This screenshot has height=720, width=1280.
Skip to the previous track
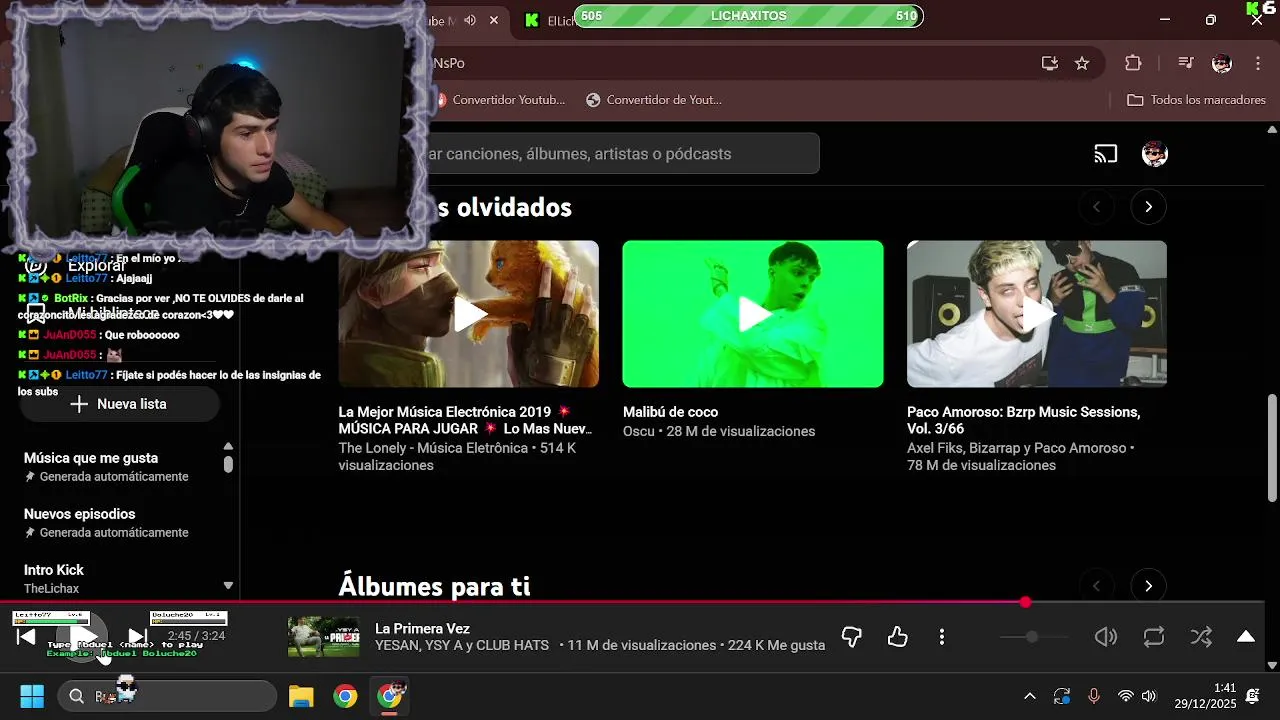pyautogui.click(x=27, y=637)
